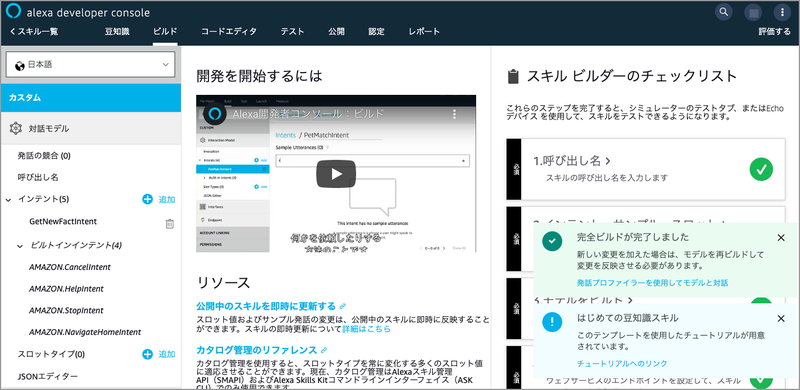The image size is (800, 390).
Task: Click the green checkmark for 呼び出し名
Action: point(761,169)
